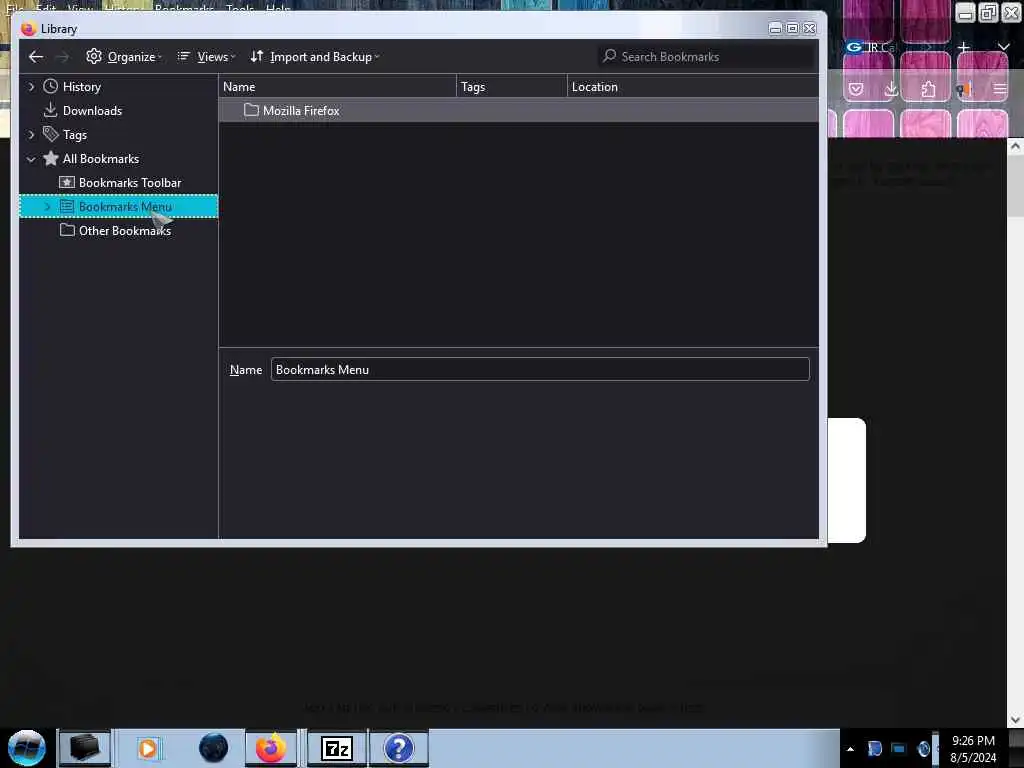Click the Save to Pocket icon in Firefox
This screenshot has height=768, width=1024.
tap(856, 89)
